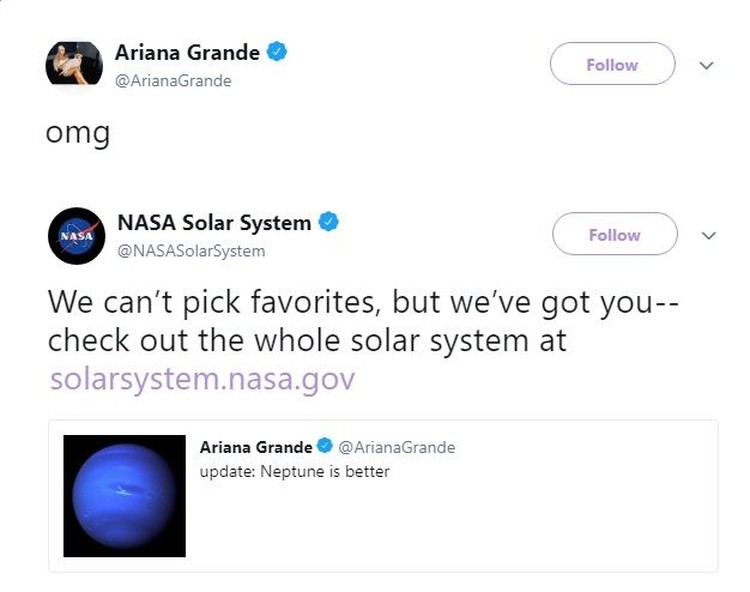Click NASA Solar System logo avatar
The height and width of the screenshot is (592, 750).
[77, 236]
